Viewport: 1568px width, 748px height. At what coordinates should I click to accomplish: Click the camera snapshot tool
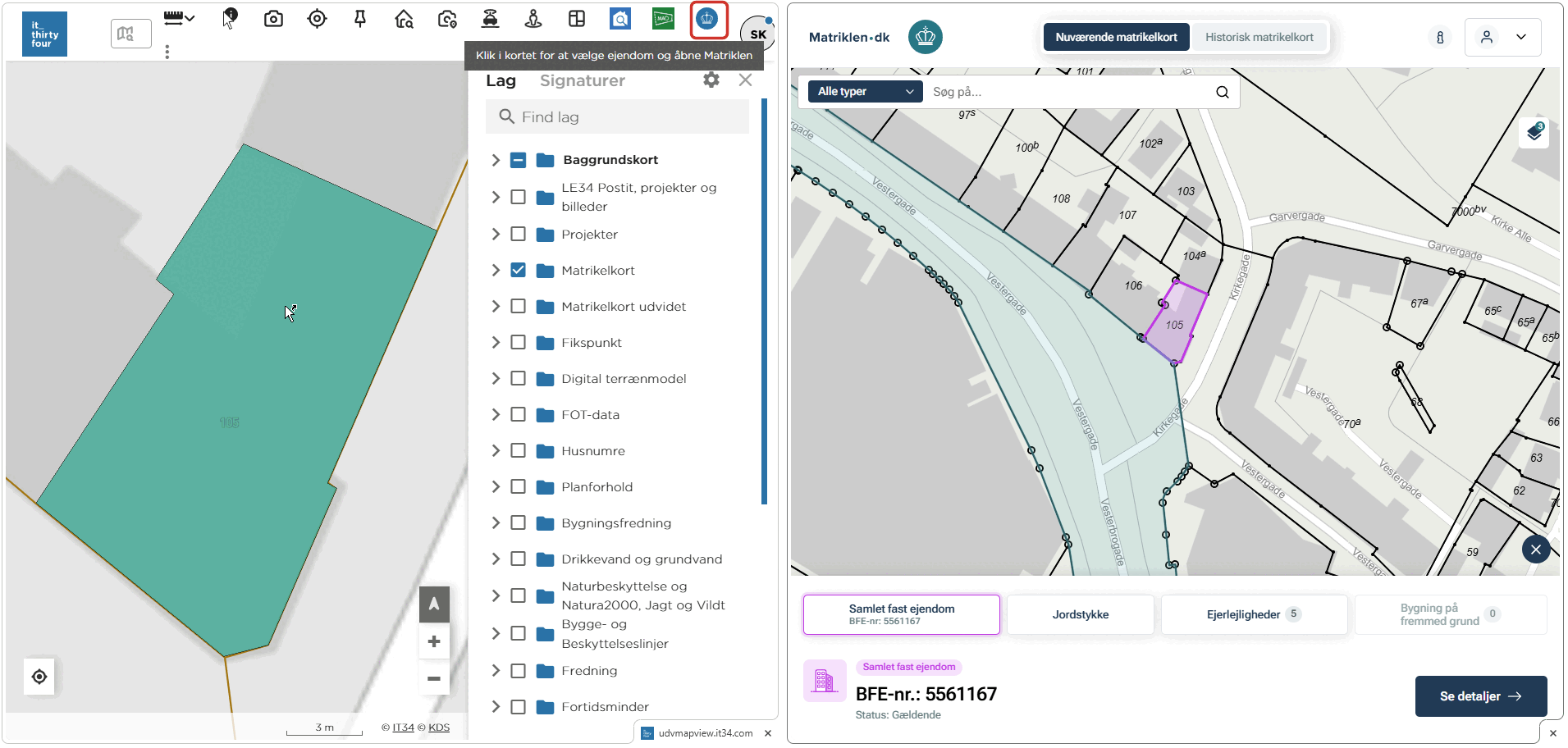273,19
